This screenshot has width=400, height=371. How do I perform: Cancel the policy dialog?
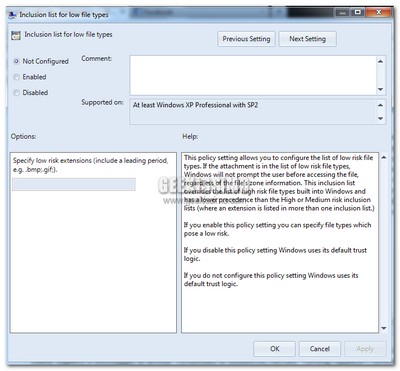coord(320,349)
